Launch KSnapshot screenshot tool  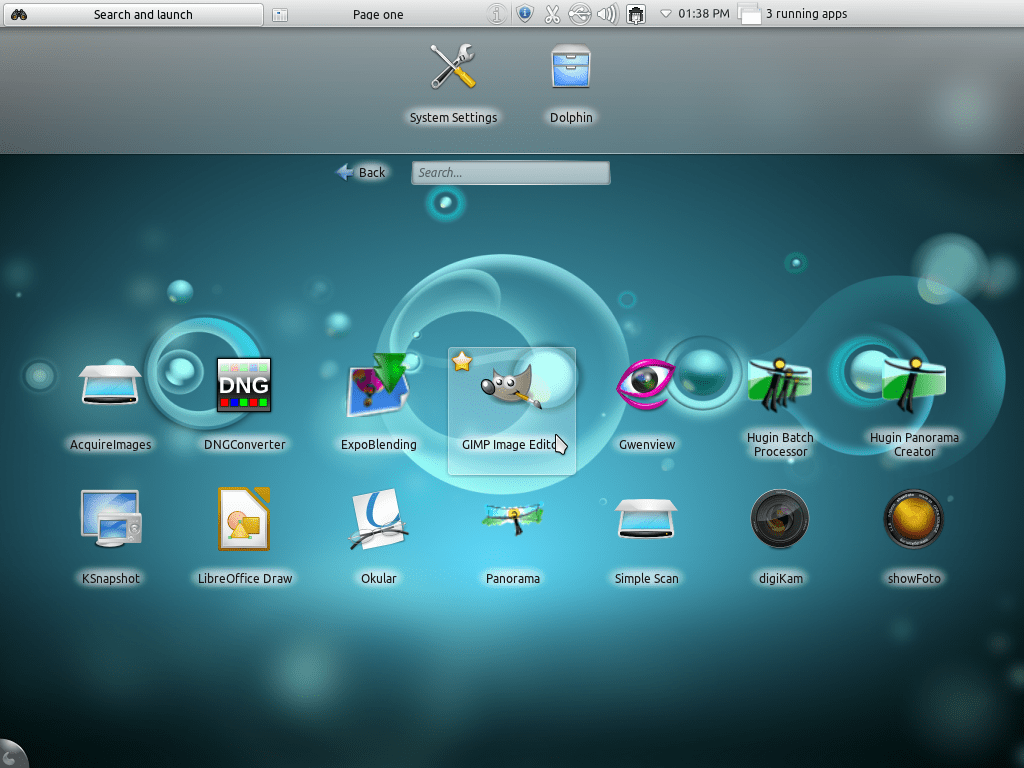coord(110,538)
